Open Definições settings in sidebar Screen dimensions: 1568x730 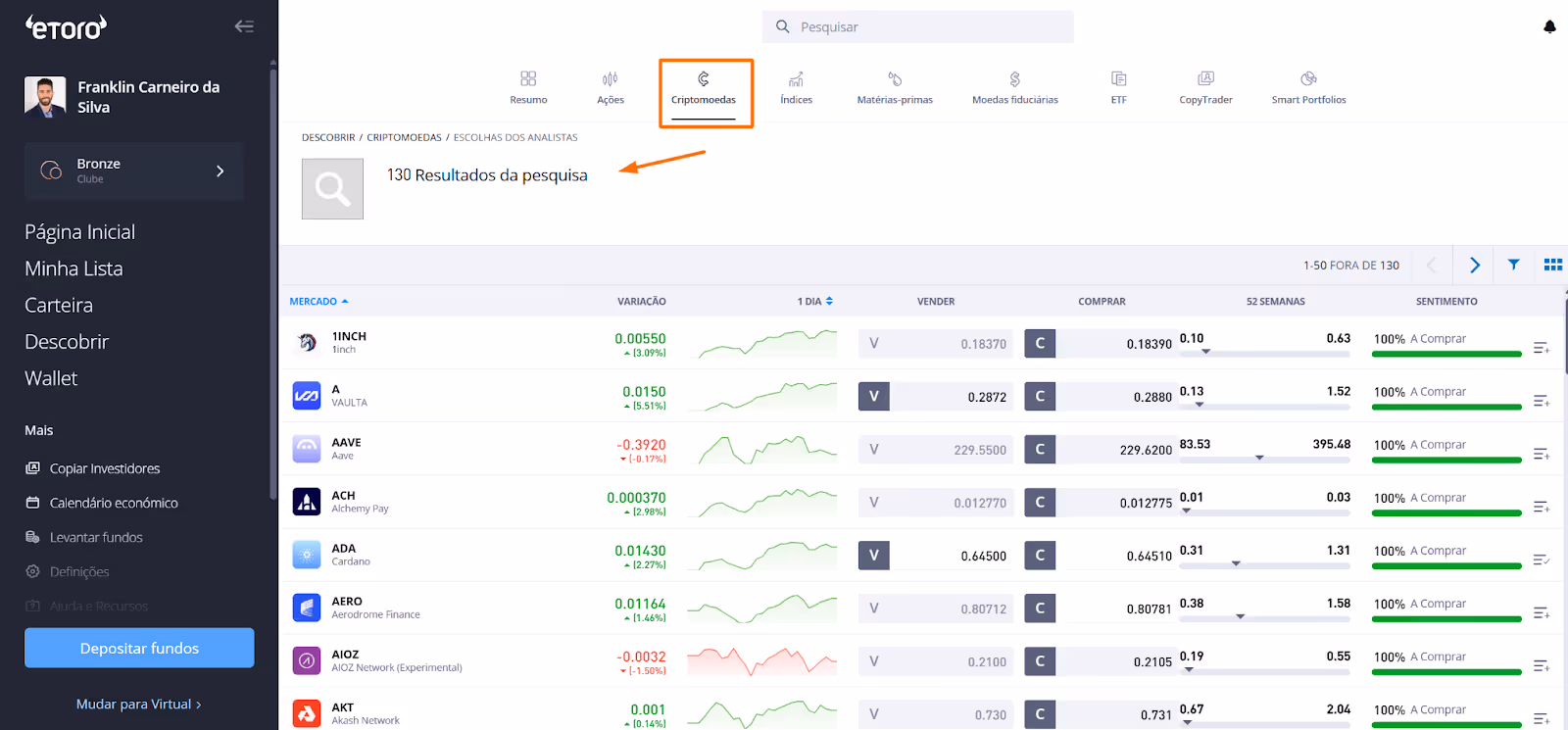(x=68, y=571)
